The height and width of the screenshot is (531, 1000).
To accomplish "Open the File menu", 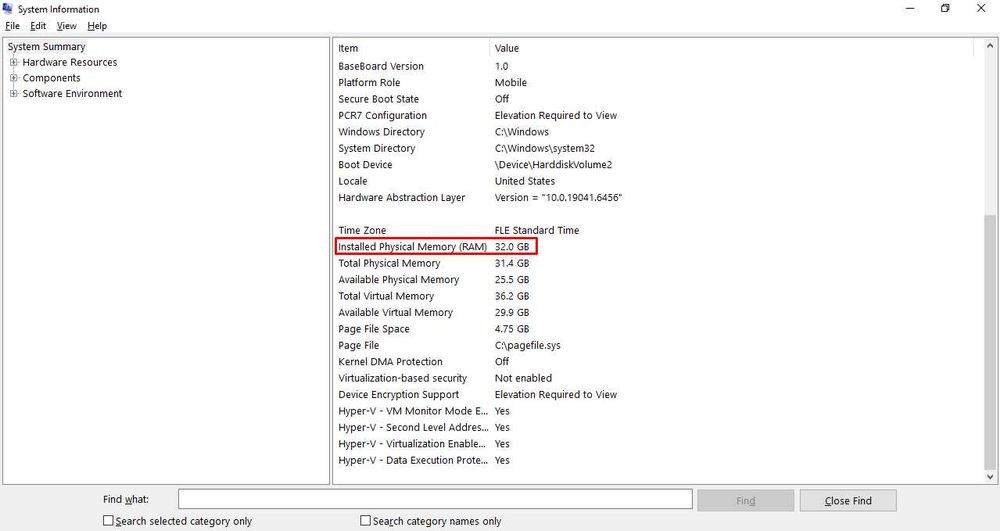I will pos(12,26).
